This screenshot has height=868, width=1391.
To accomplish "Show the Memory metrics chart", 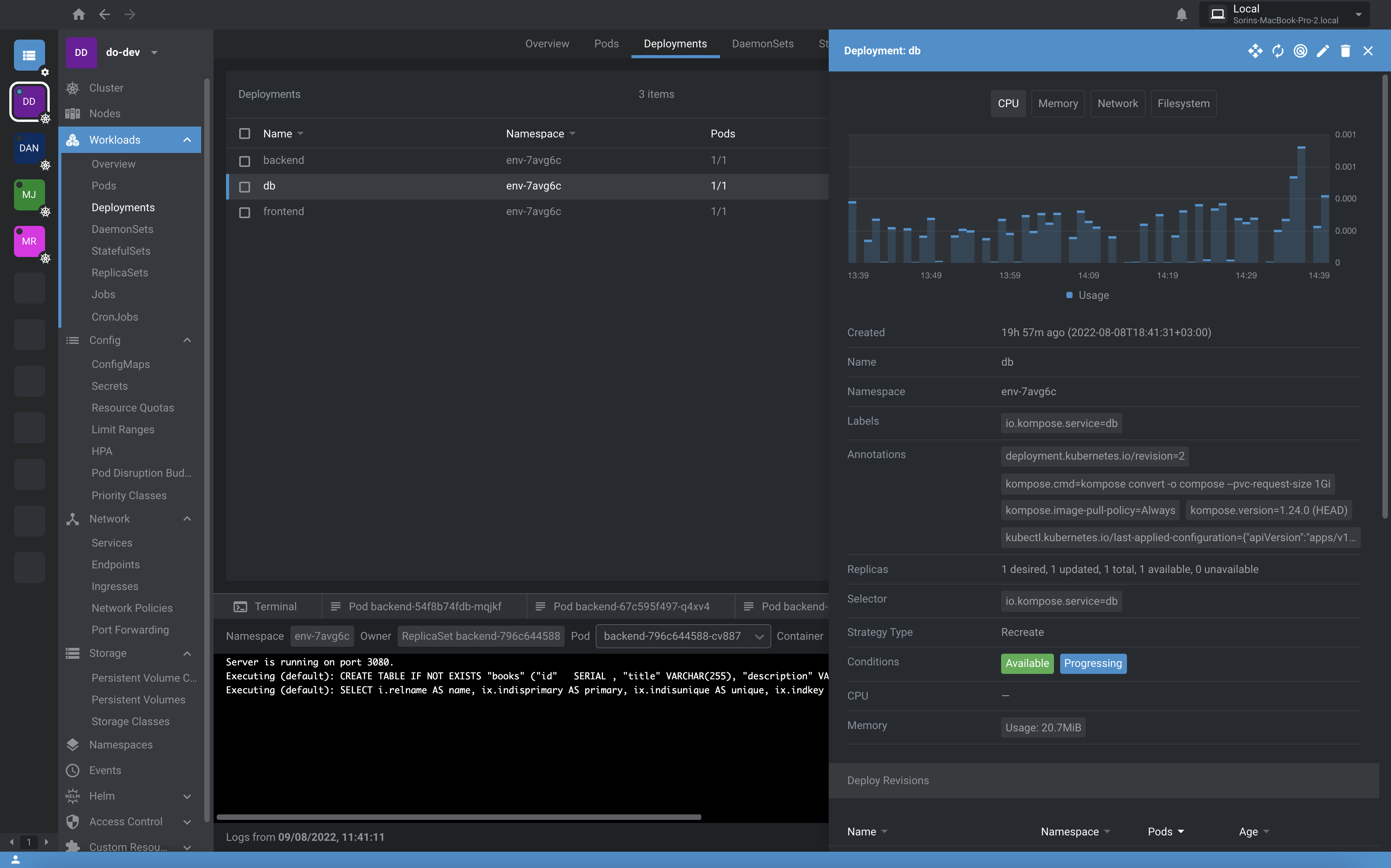I will [x=1057, y=104].
